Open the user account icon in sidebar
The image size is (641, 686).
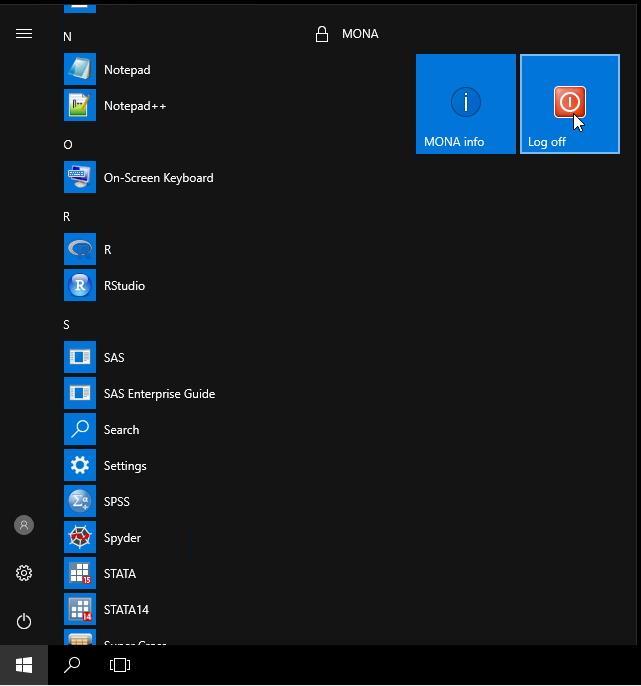(24, 525)
